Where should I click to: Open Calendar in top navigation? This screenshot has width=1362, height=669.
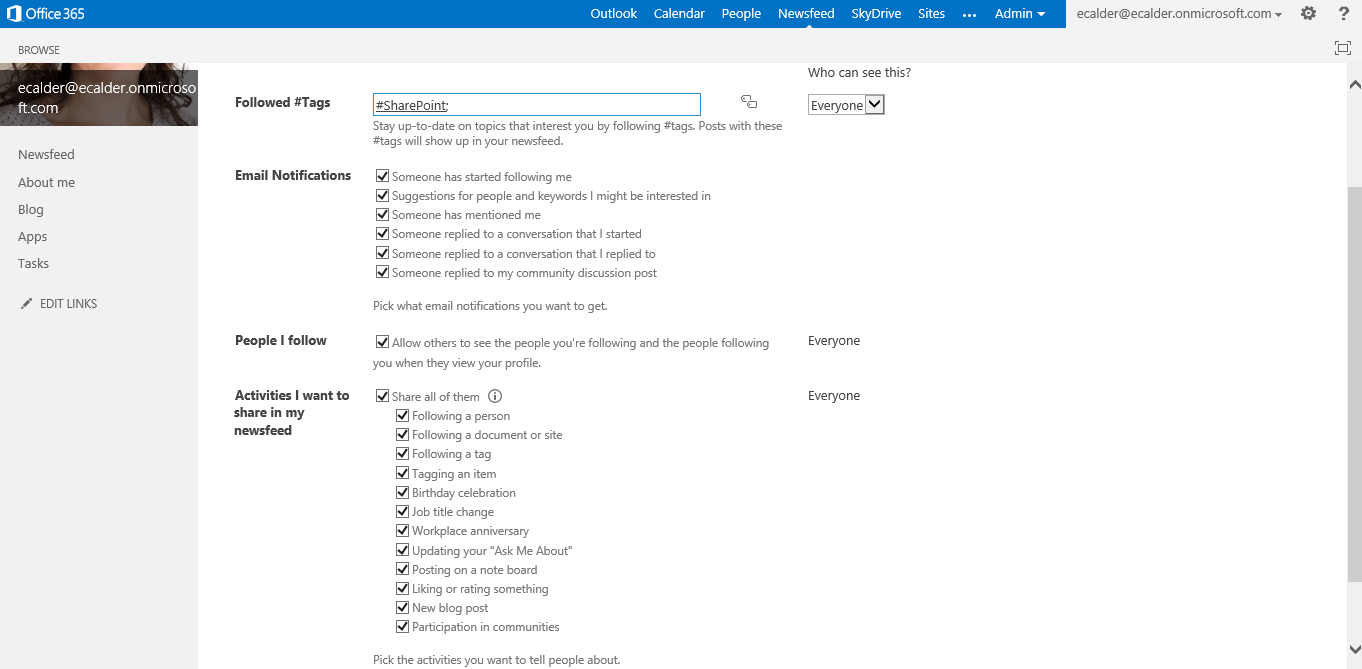click(679, 14)
